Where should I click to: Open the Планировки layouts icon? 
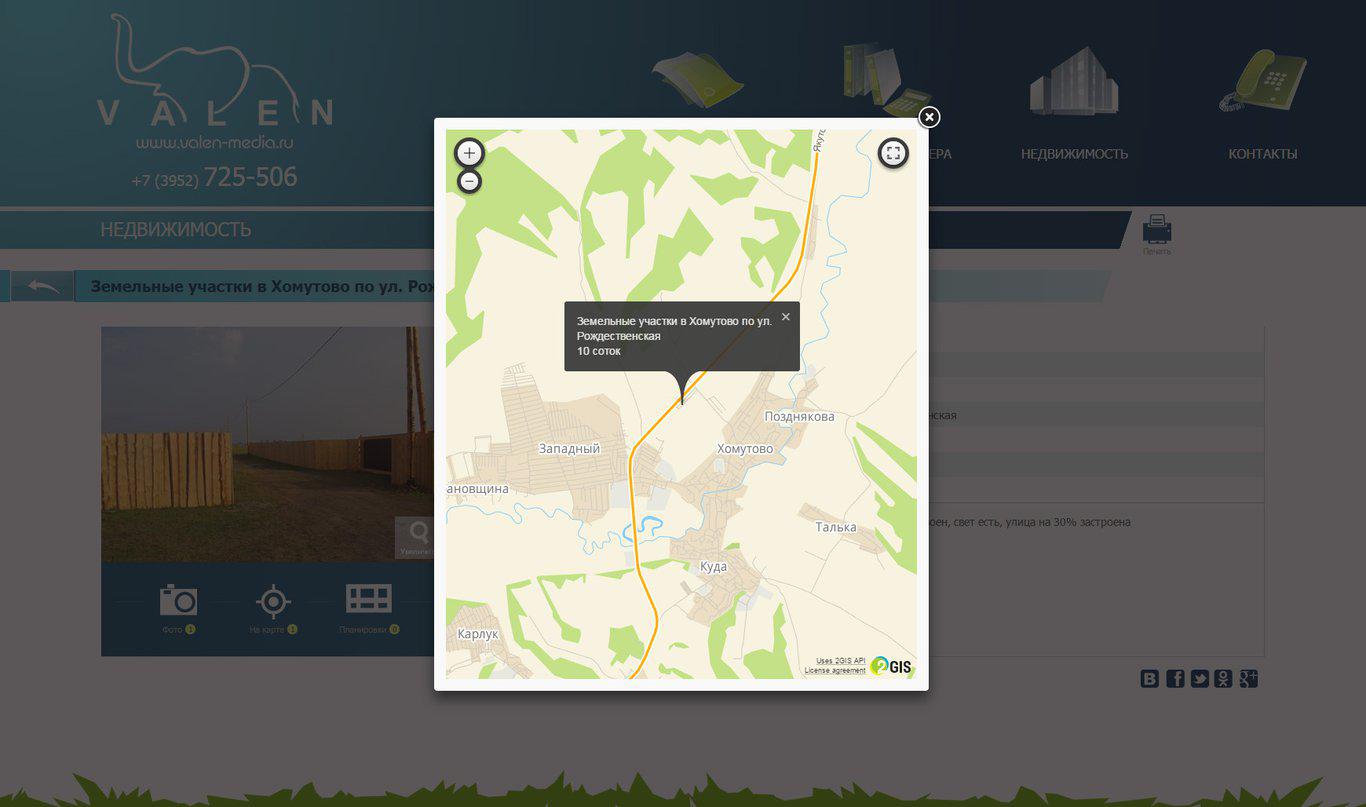[368, 600]
